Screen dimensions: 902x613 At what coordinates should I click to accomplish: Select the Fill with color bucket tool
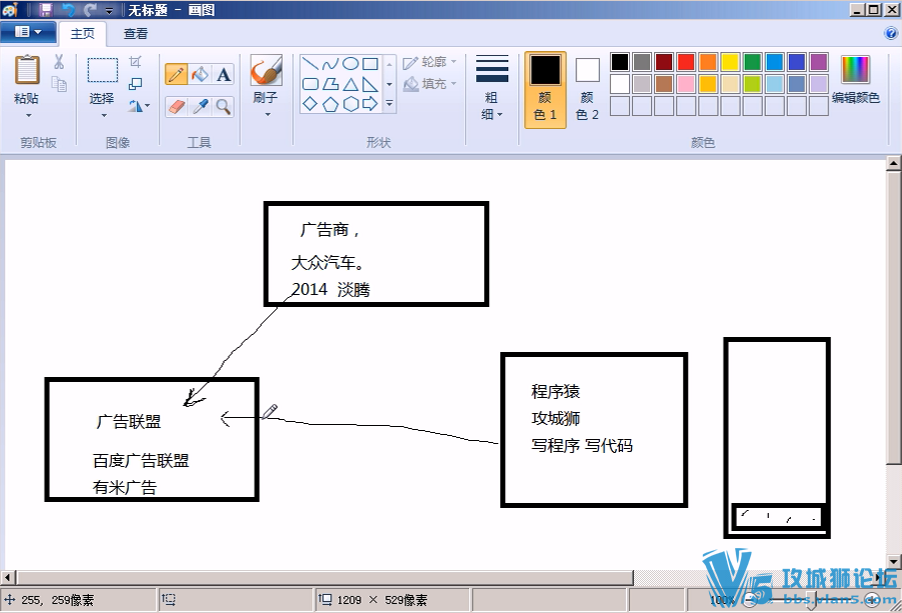pos(200,74)
